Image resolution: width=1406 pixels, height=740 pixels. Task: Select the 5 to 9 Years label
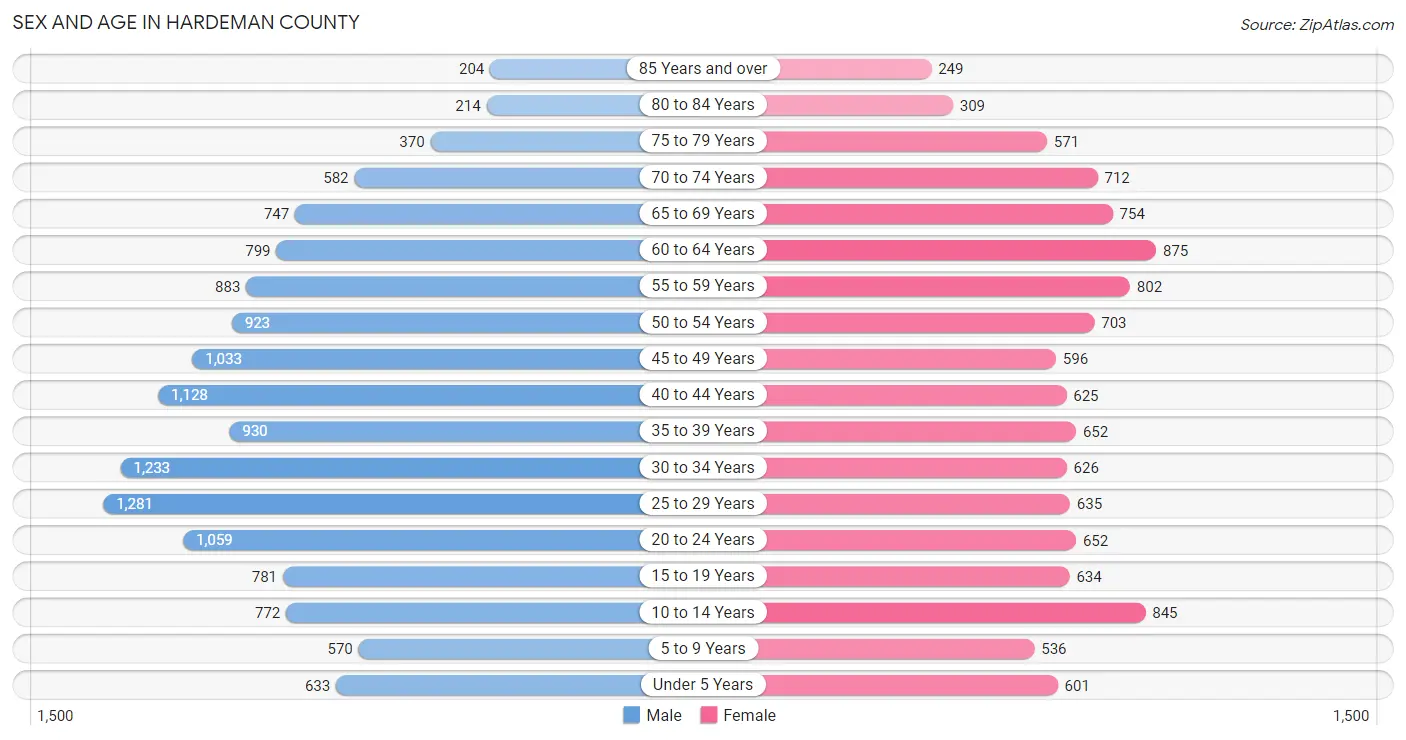(x=703, y=648)
